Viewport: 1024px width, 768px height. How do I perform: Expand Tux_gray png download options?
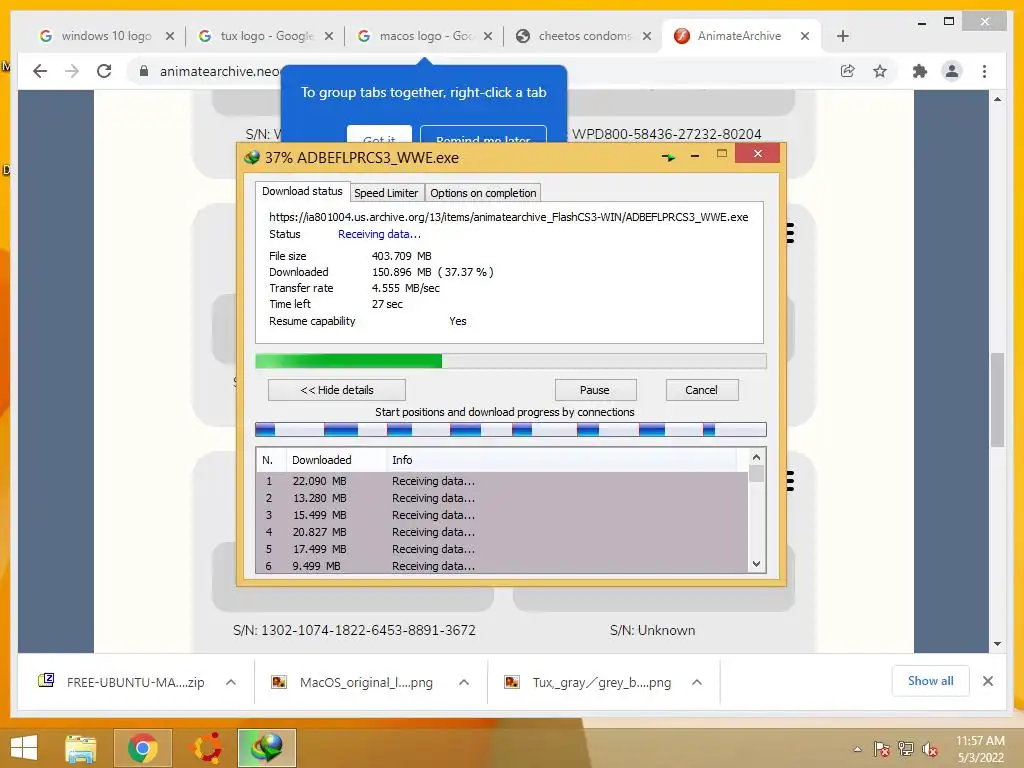(697, 682)
